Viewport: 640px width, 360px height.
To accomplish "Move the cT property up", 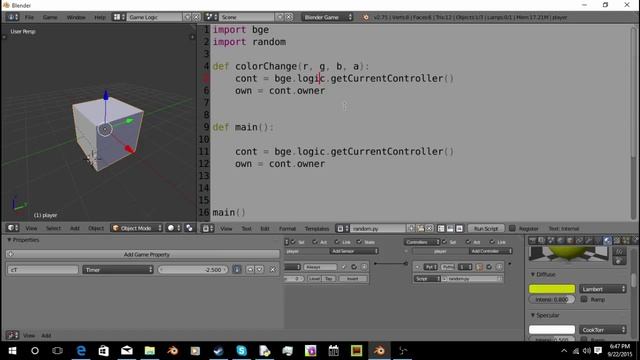I will pyautogui.click(x=250, y=269).
